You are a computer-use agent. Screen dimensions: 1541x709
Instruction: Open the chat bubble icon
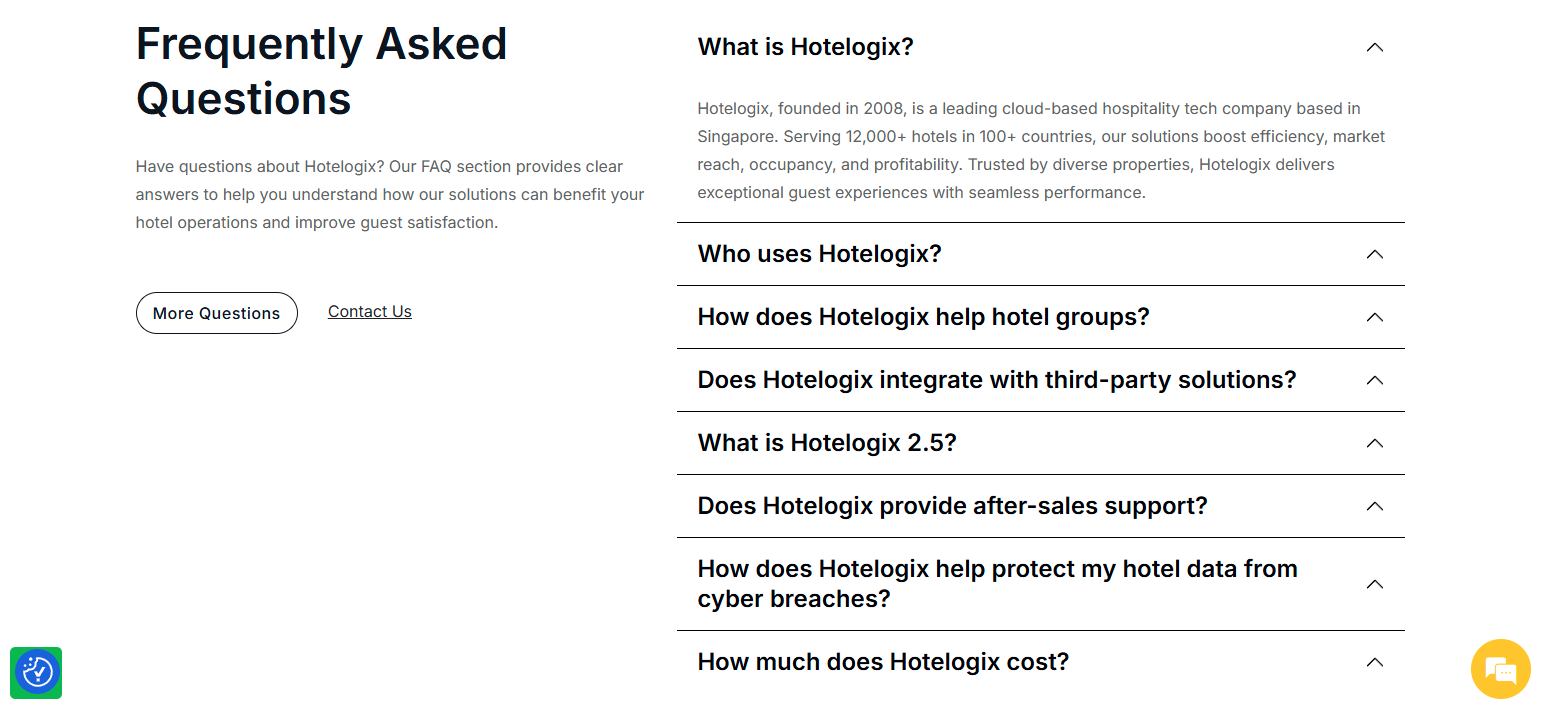1500,669
